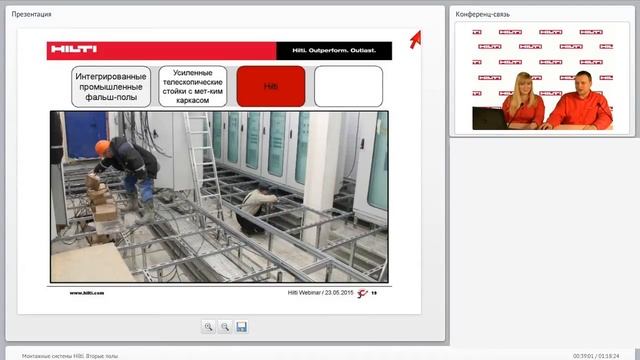
Task: Click 'Hilti. Outperform. Outlast.' slogan text
Action: pos(334,51)
